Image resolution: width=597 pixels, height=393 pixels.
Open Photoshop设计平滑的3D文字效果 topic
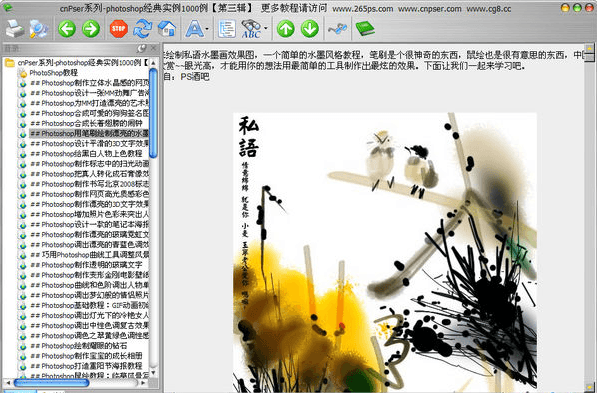tap(89, 144)
